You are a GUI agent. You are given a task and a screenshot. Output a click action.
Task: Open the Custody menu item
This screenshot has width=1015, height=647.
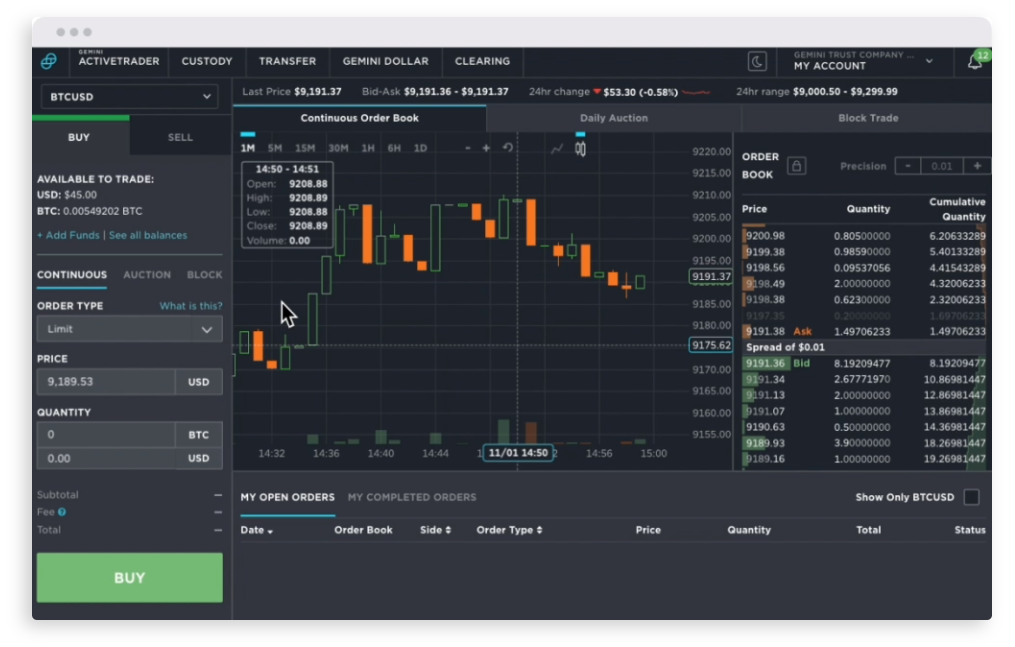click(206, 61)
